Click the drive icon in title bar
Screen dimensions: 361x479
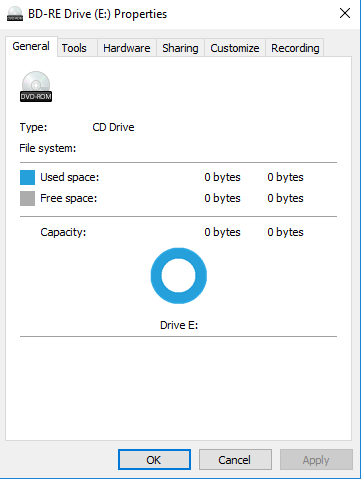(15, 14)
